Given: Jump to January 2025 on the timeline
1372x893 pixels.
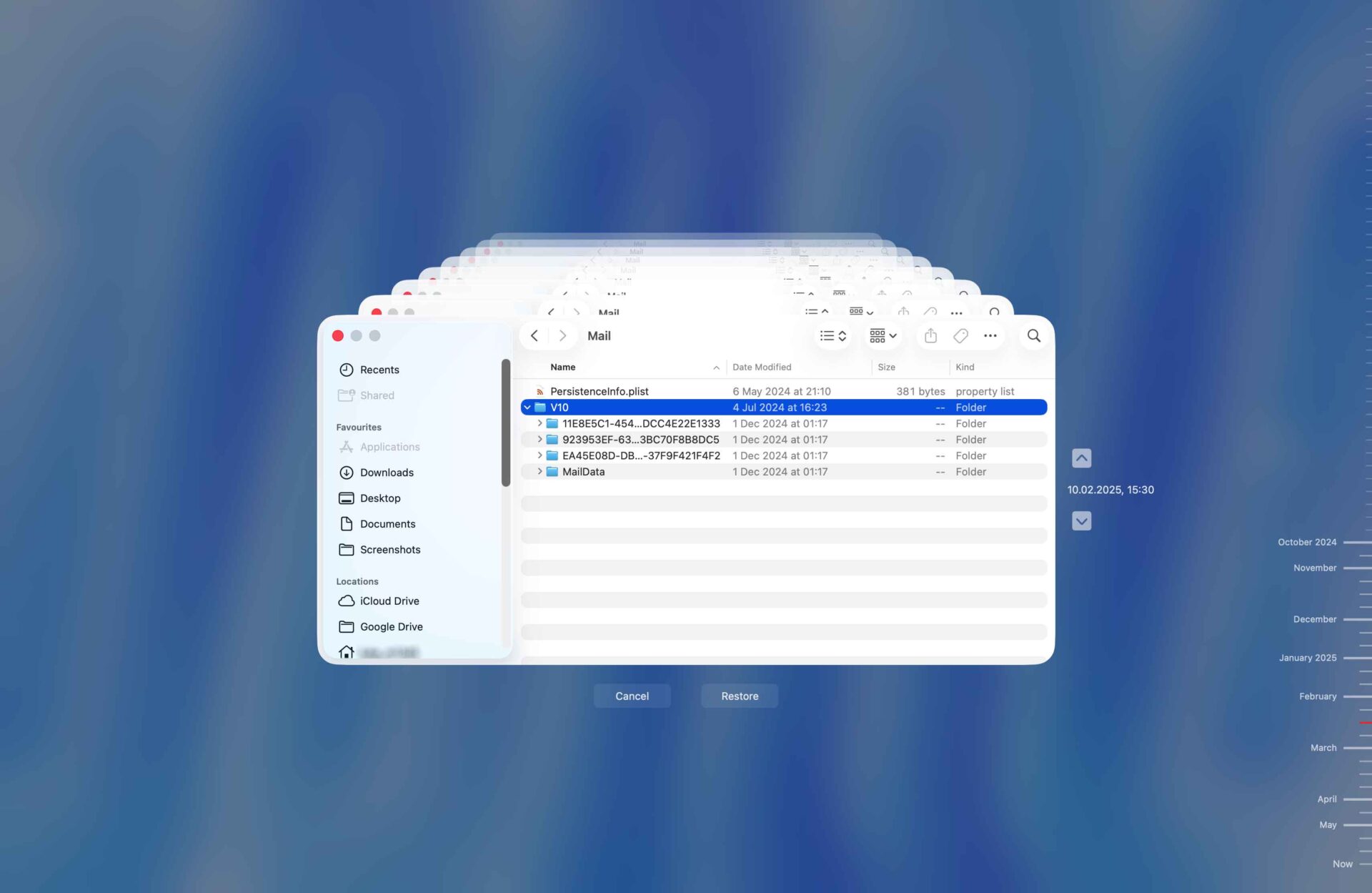Looking at the screenshot, I should (1307, 657).
